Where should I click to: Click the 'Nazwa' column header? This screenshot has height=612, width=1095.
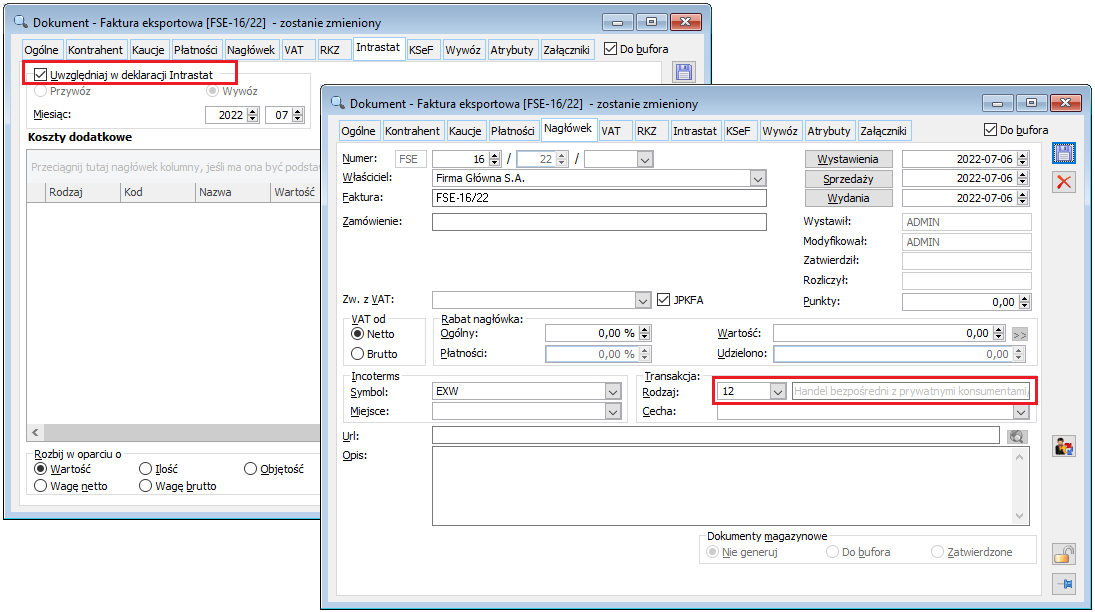click(233, 192)
